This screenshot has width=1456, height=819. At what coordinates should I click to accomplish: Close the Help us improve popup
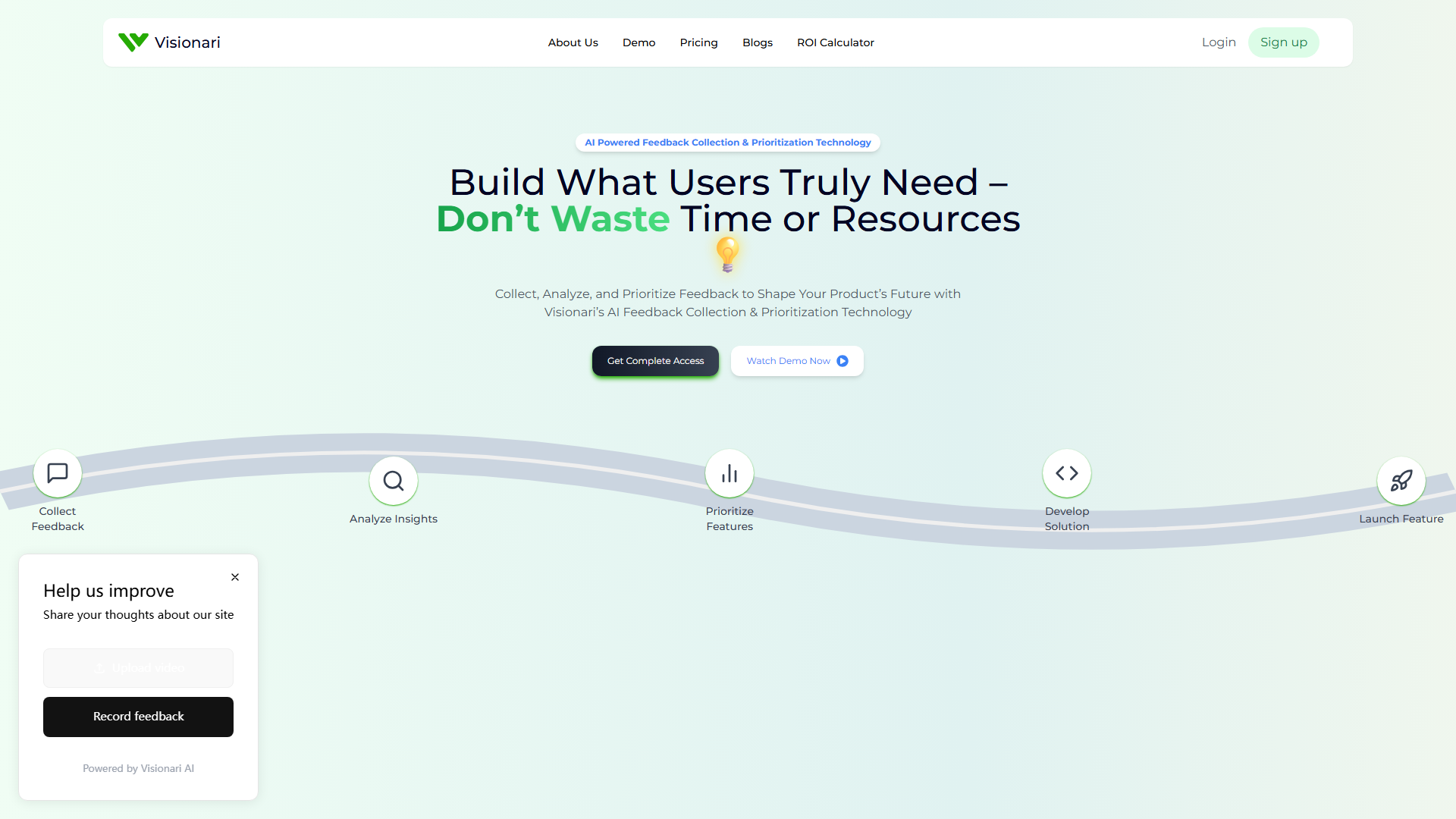tap(235, 577)
